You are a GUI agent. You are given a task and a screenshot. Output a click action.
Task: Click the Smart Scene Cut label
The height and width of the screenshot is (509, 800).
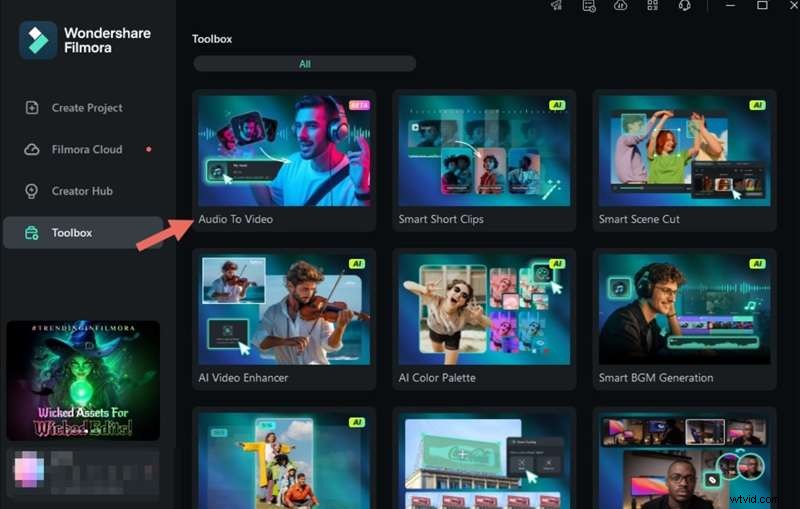pos(639,219)
